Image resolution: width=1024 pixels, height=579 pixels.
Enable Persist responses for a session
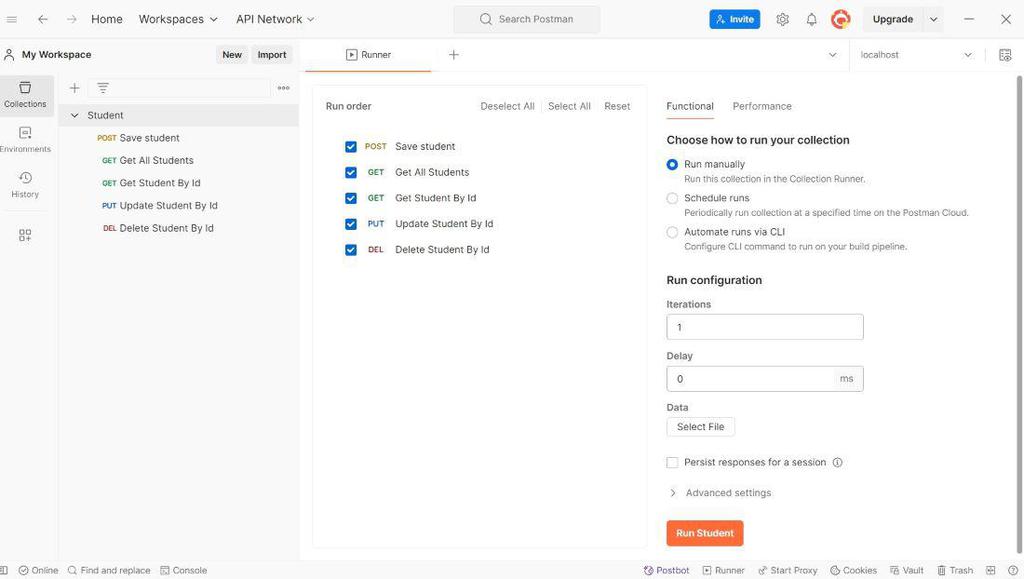point(672,462)
